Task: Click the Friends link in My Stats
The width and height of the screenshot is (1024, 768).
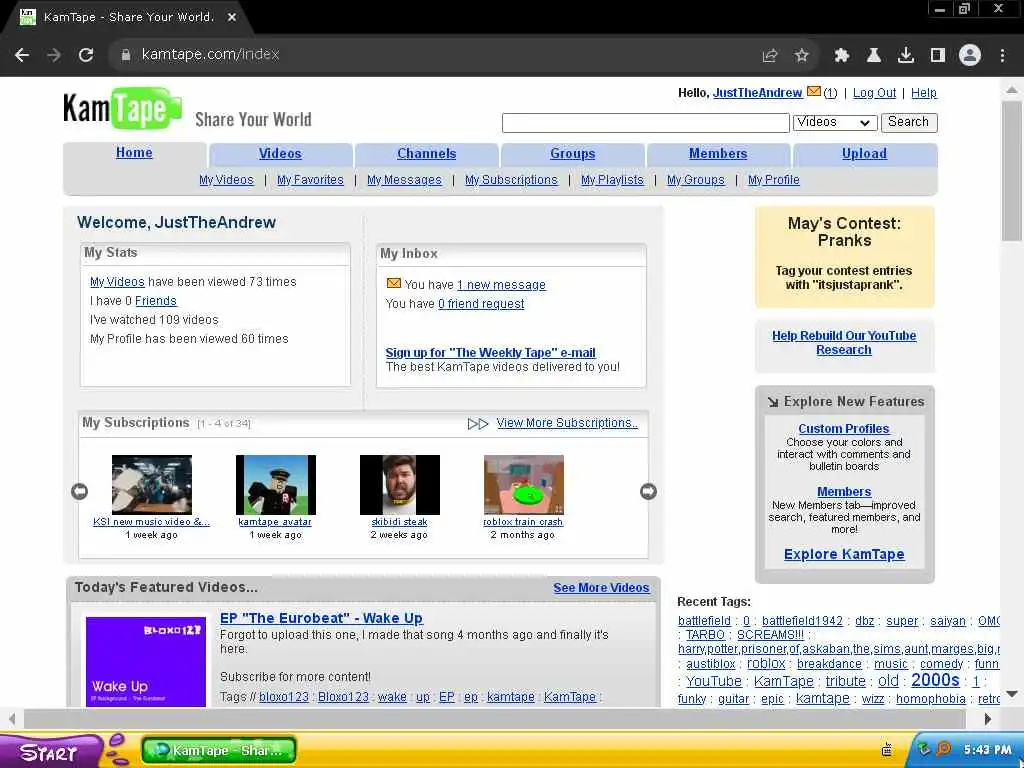Action: [155, 301]
